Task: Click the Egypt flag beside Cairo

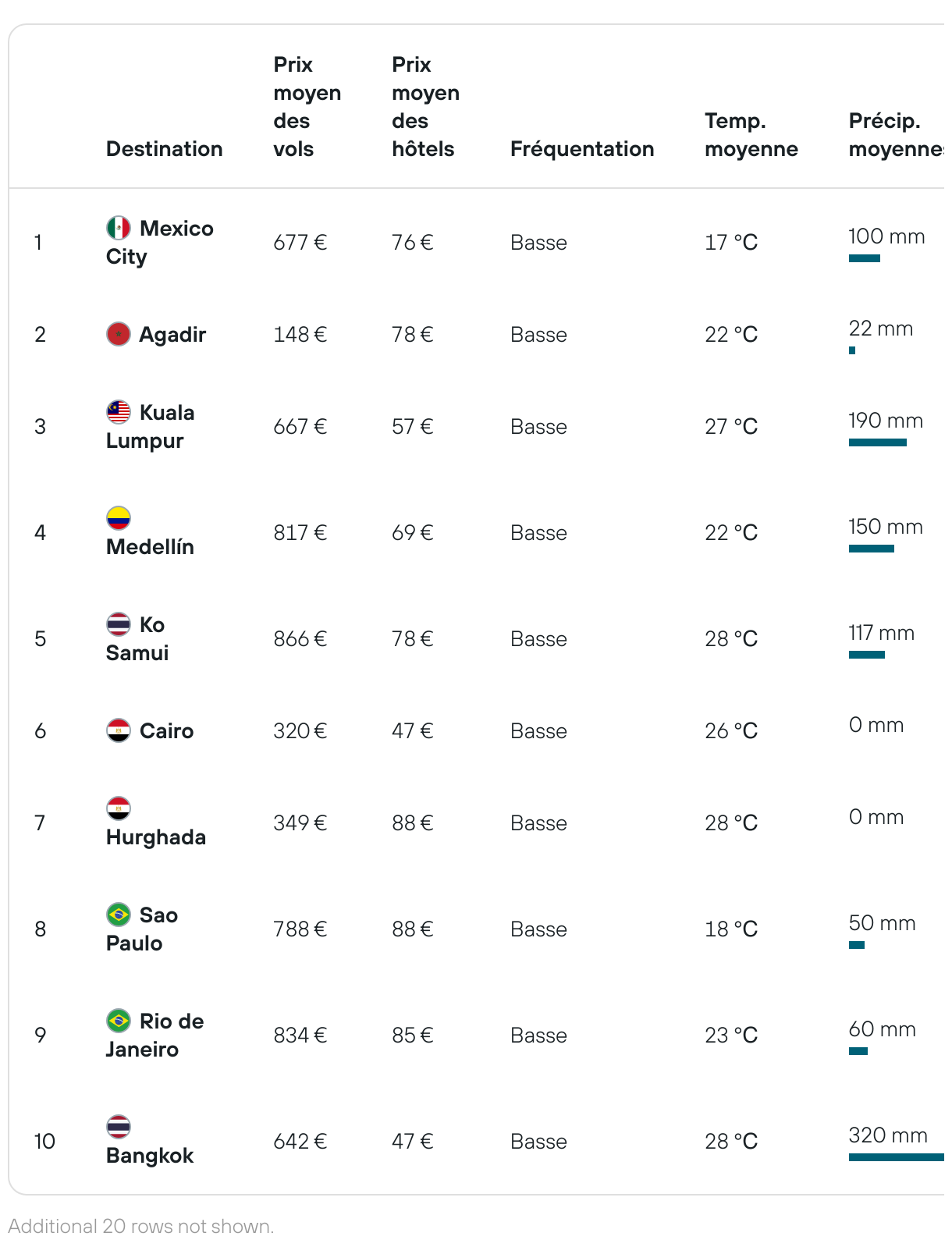Action: point(119,730)
